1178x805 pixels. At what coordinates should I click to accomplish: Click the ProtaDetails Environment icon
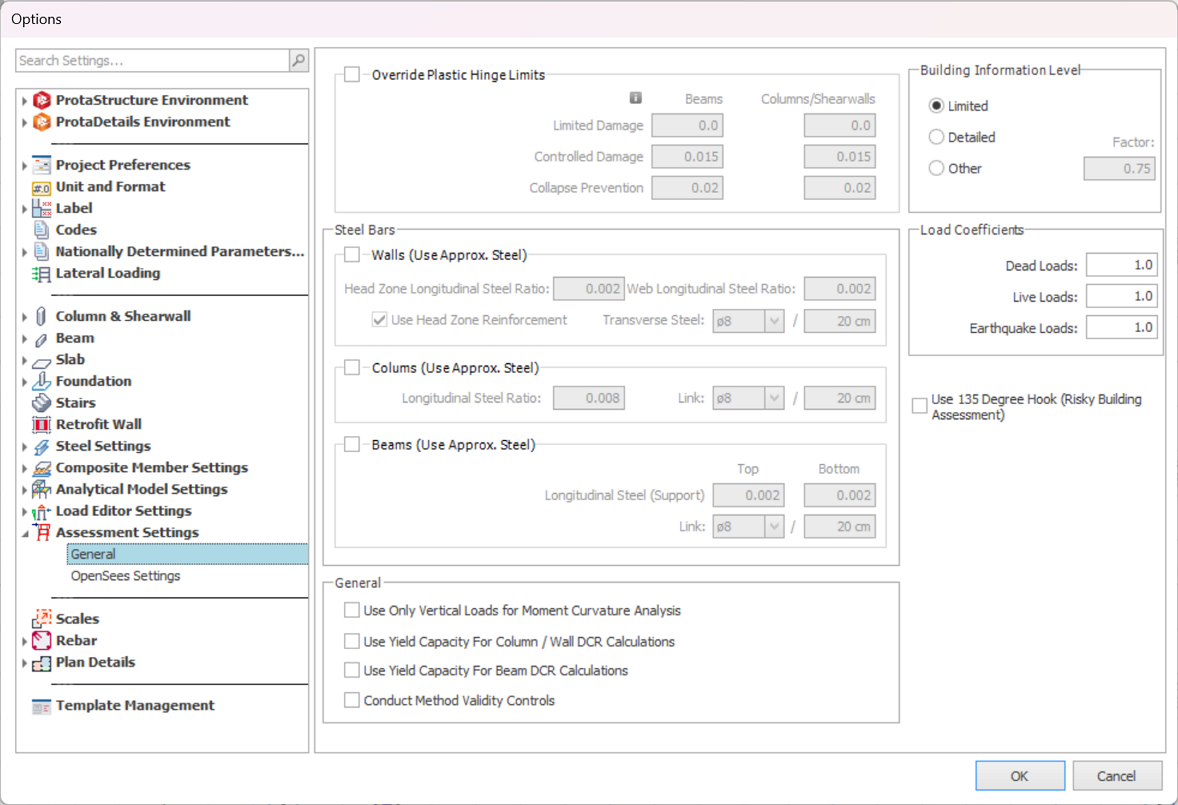[x=41, y=122]
